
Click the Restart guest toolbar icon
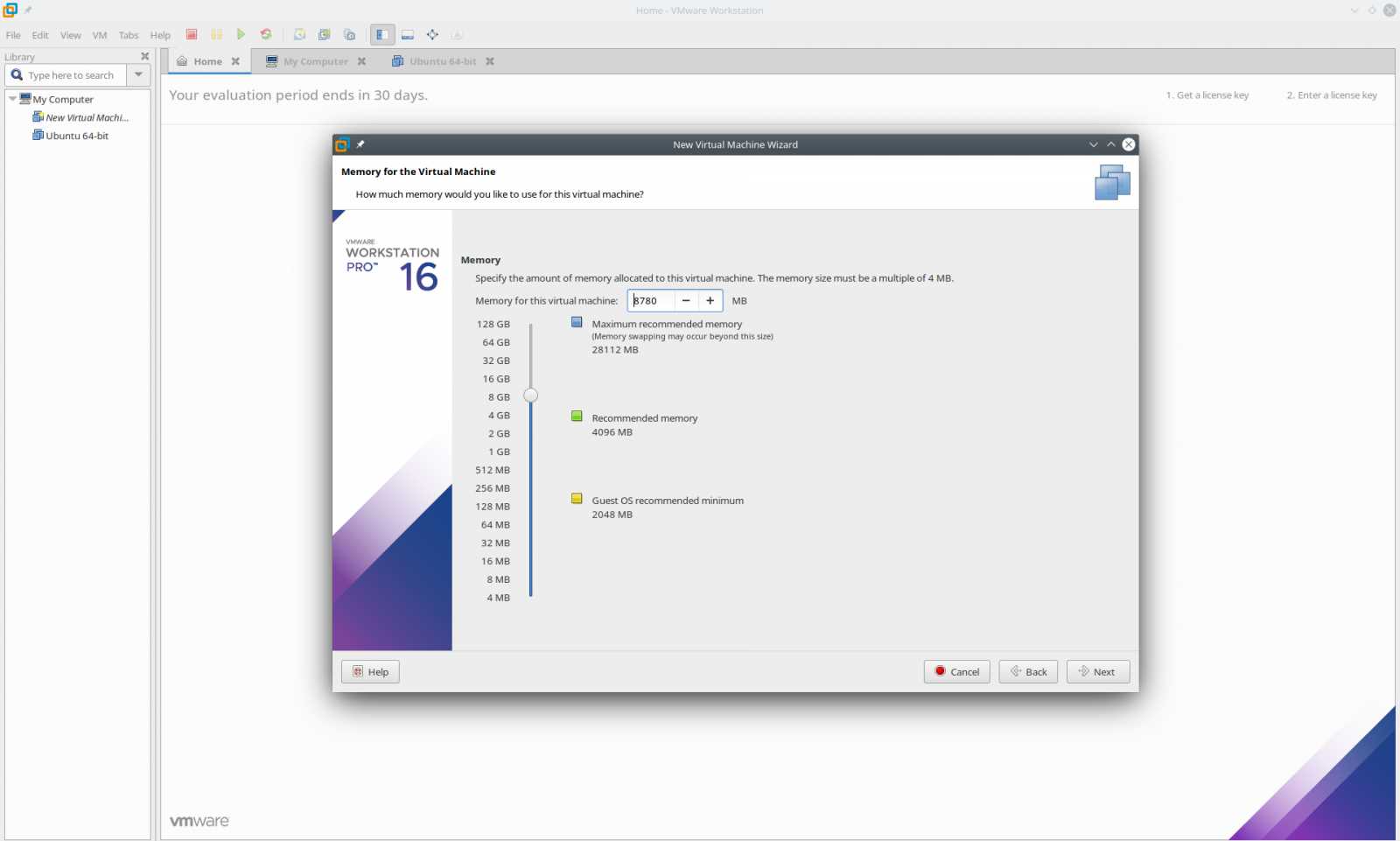pos(266,35)
